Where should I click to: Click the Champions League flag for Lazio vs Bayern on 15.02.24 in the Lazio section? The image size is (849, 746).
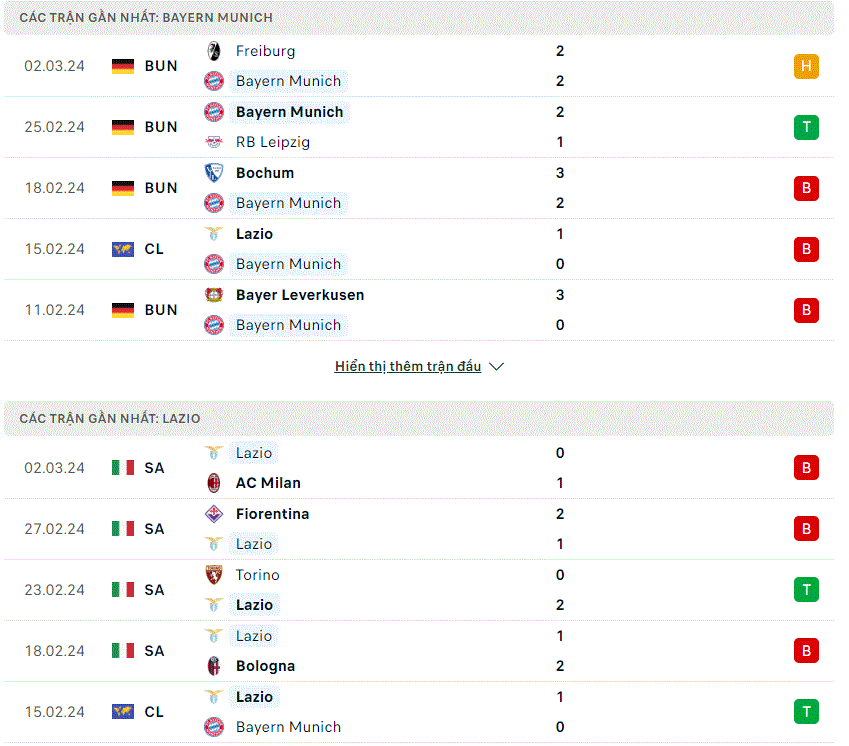(123, 712)
